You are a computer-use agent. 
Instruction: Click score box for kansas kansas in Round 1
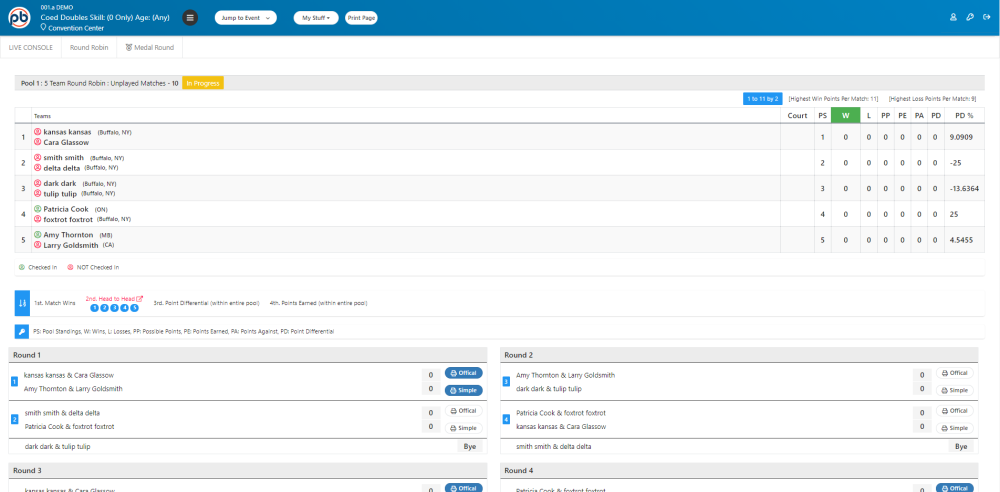pyautogui.click(x=430, y=375)
